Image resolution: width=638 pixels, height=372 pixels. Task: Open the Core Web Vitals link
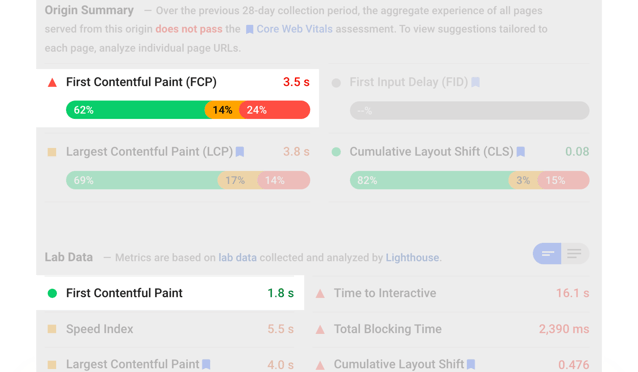point(294,29)
